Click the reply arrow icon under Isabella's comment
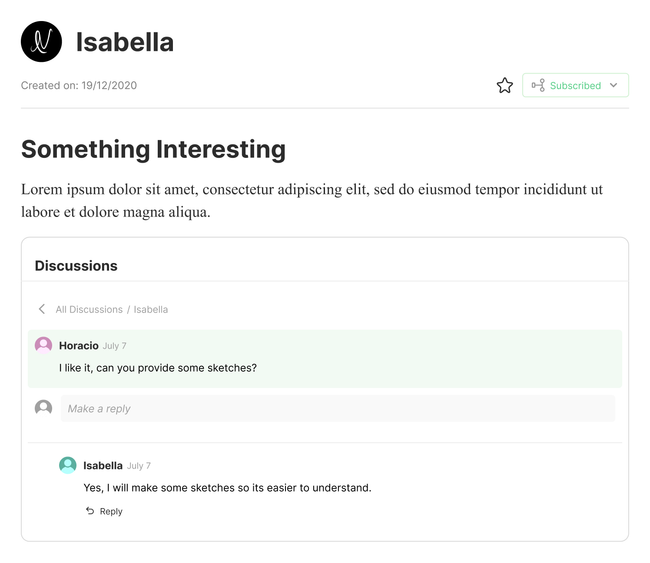The image size is (650, 563). [x=90, y=511]
